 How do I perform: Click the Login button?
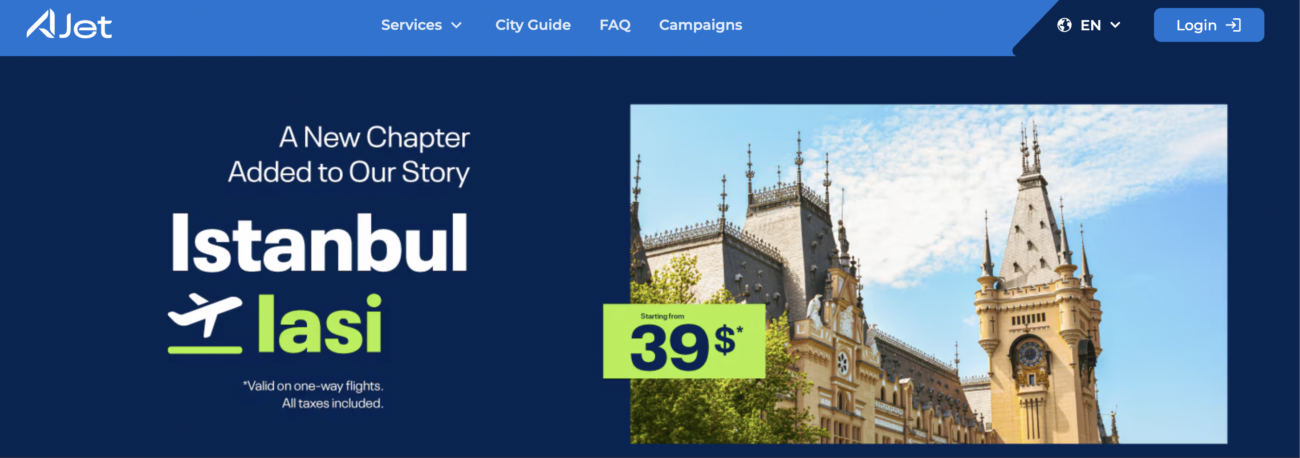click(1208, 25)
